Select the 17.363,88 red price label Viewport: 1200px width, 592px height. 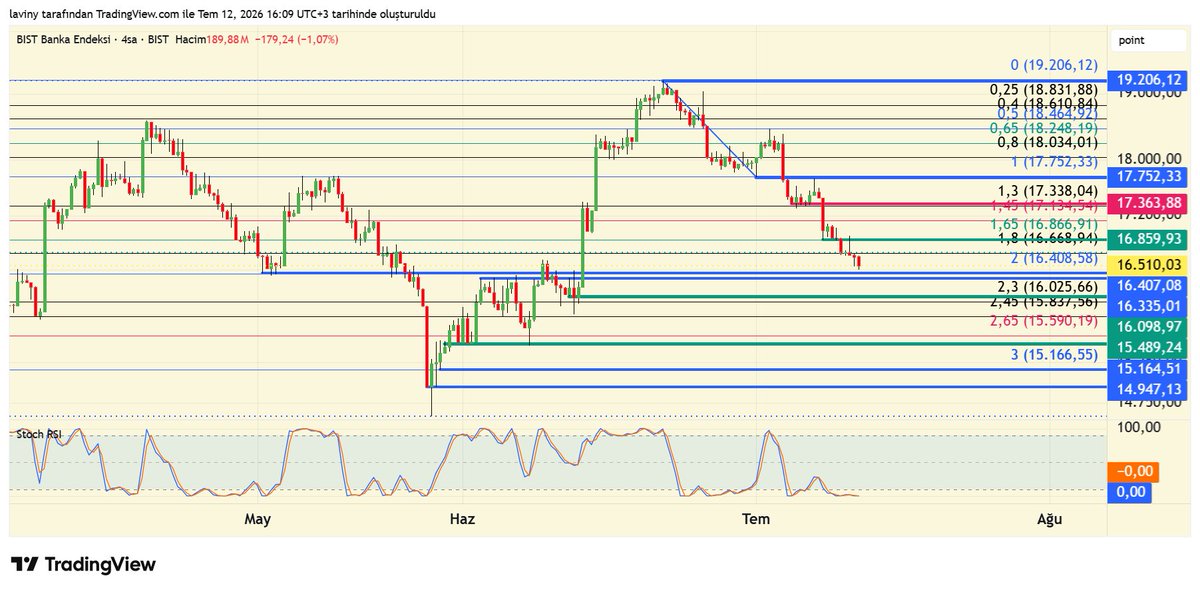[x=1149, y=203]
